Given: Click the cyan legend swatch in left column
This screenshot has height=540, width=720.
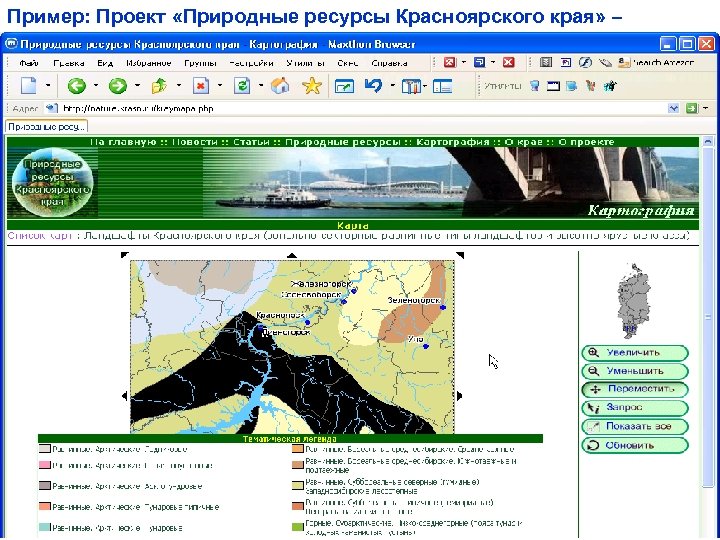Looking at the screenshot, I should point(45,528).
